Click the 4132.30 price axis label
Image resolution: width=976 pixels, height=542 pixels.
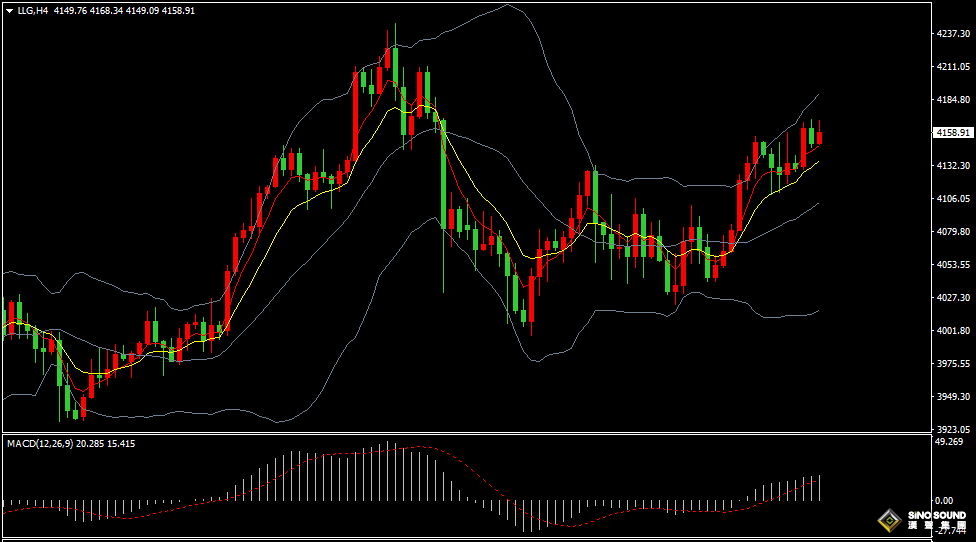(x=952, y=166)
